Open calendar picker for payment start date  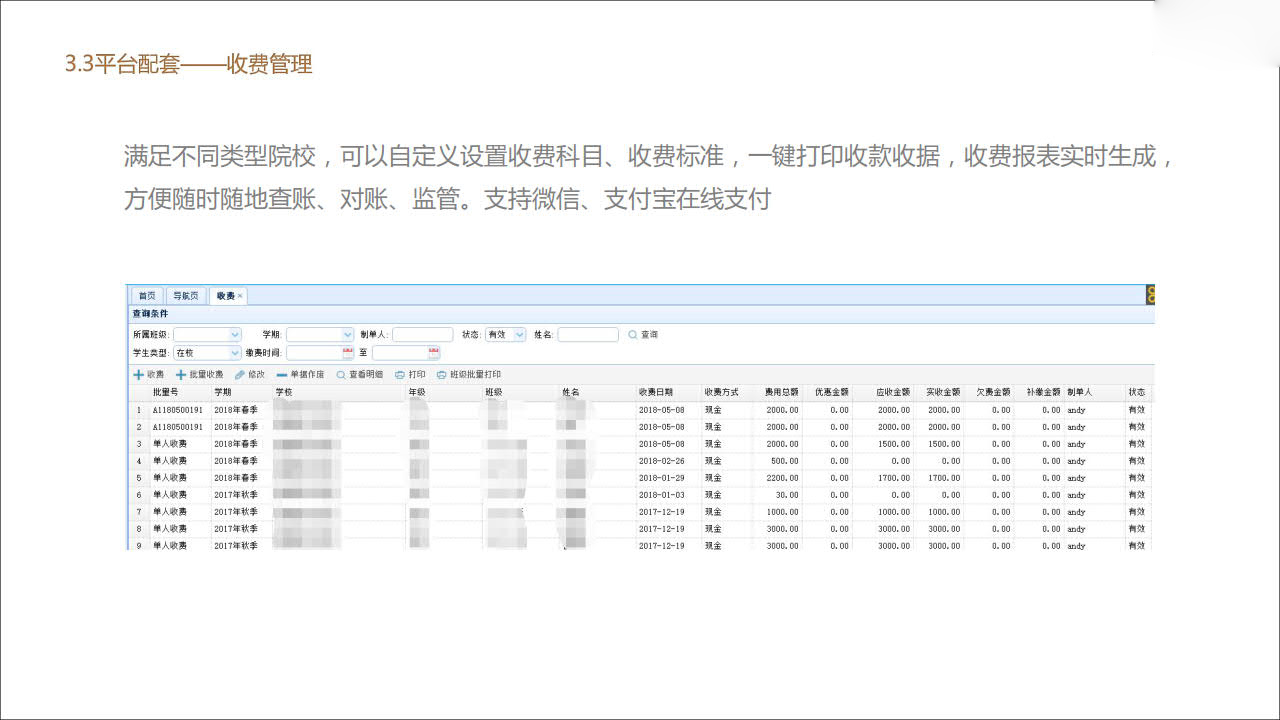(348, 353)
